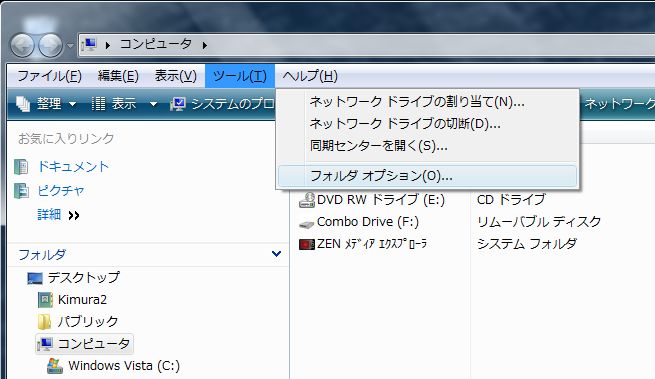Open the ファイル(F) menu
The height and width of the screenshot is (379, 655).
click(x=49, y=76)
